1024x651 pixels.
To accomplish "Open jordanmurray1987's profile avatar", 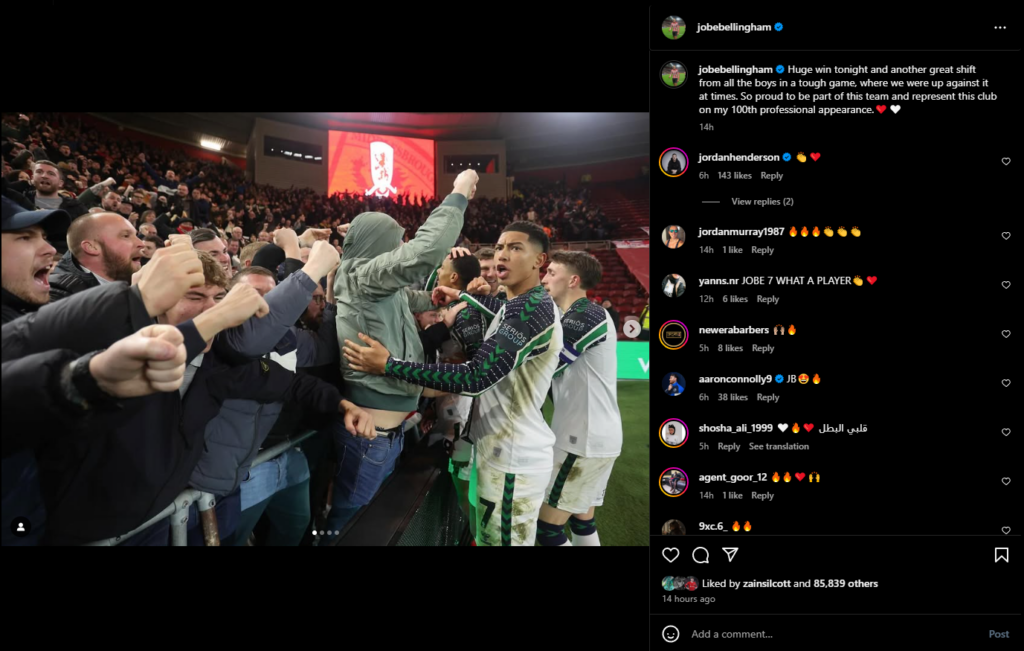I will (673, 236).
